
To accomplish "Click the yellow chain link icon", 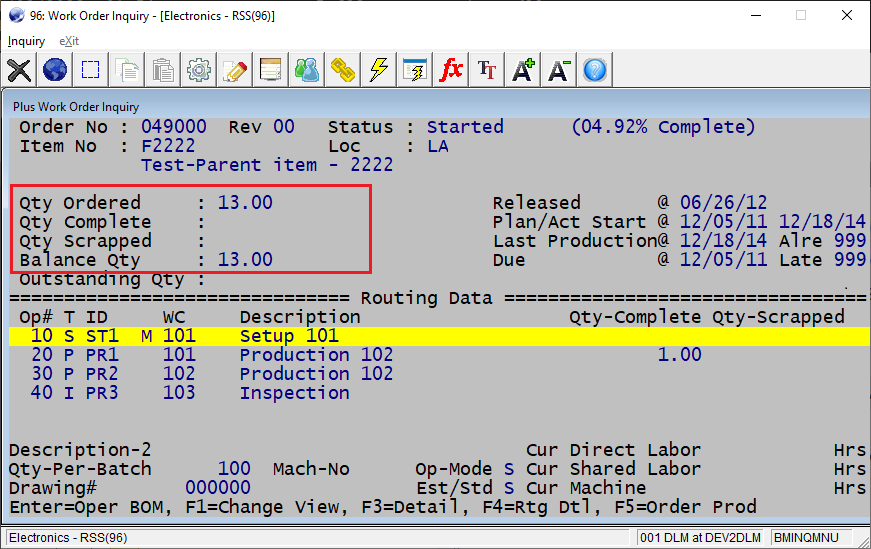I will pyautogui.click(x=343, y=70).
